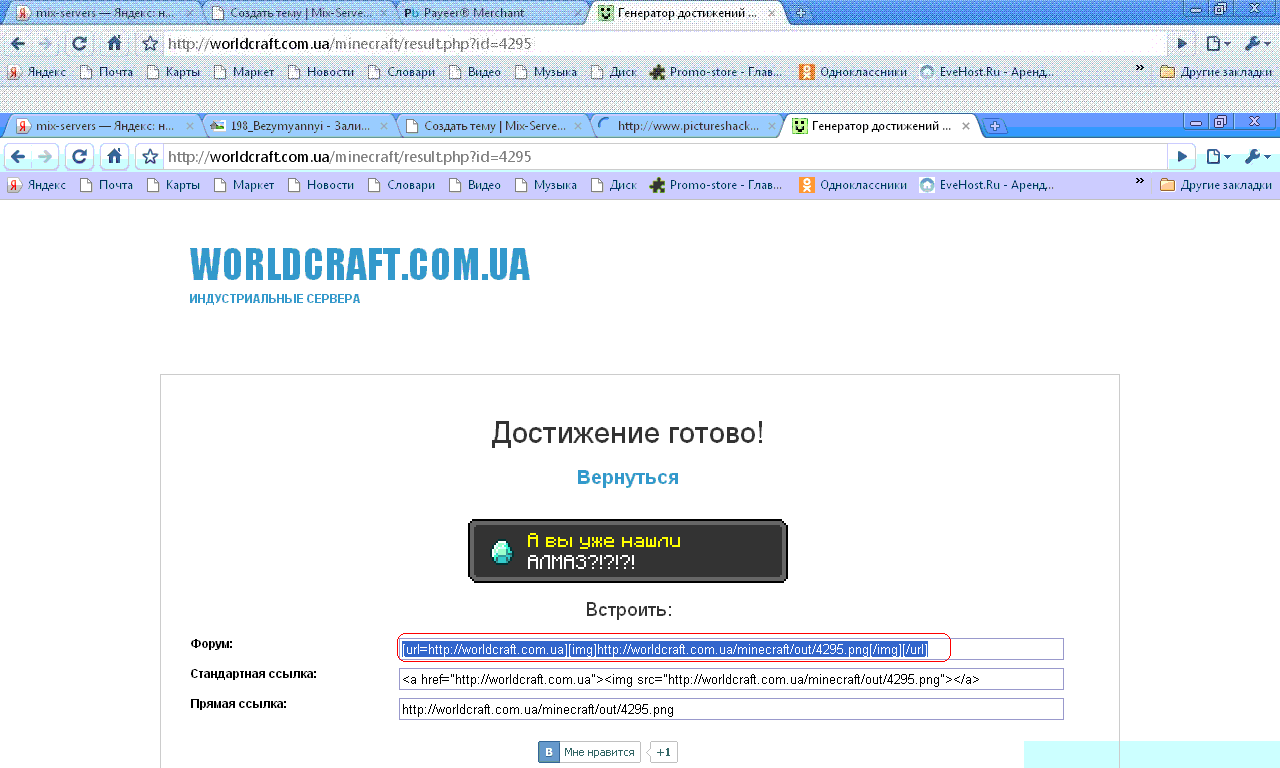This screenshot has height=768, width=1280.
Task: Open Promo-store bookmark in the upper bookmarks bar
Action: click(x=717, y=72)
